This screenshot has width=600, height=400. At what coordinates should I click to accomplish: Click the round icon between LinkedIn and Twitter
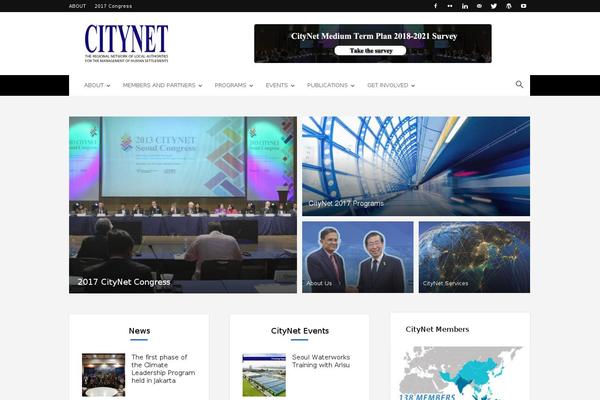479,6
